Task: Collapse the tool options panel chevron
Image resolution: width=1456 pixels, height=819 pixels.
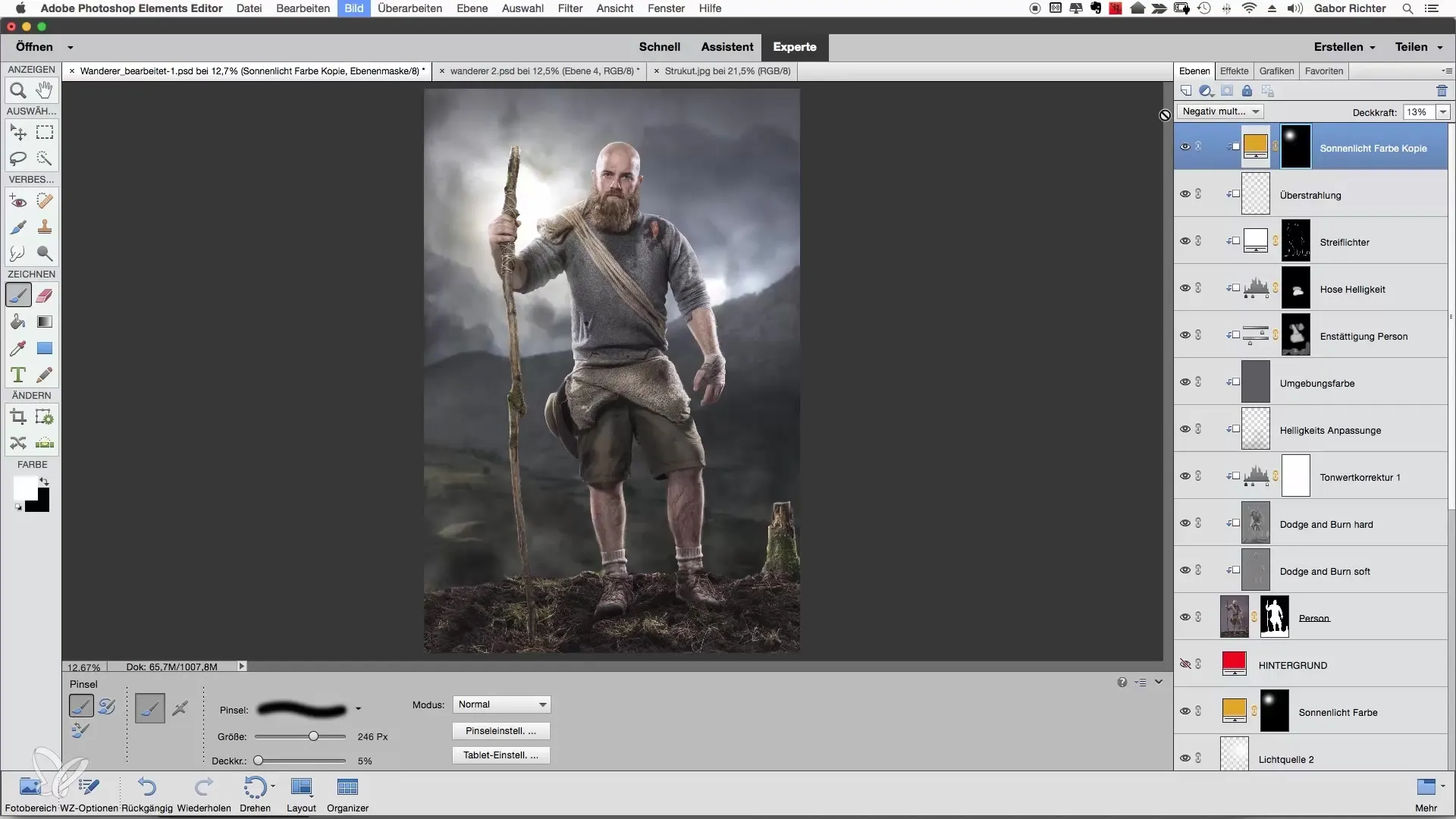Action: click(1159, 682)
